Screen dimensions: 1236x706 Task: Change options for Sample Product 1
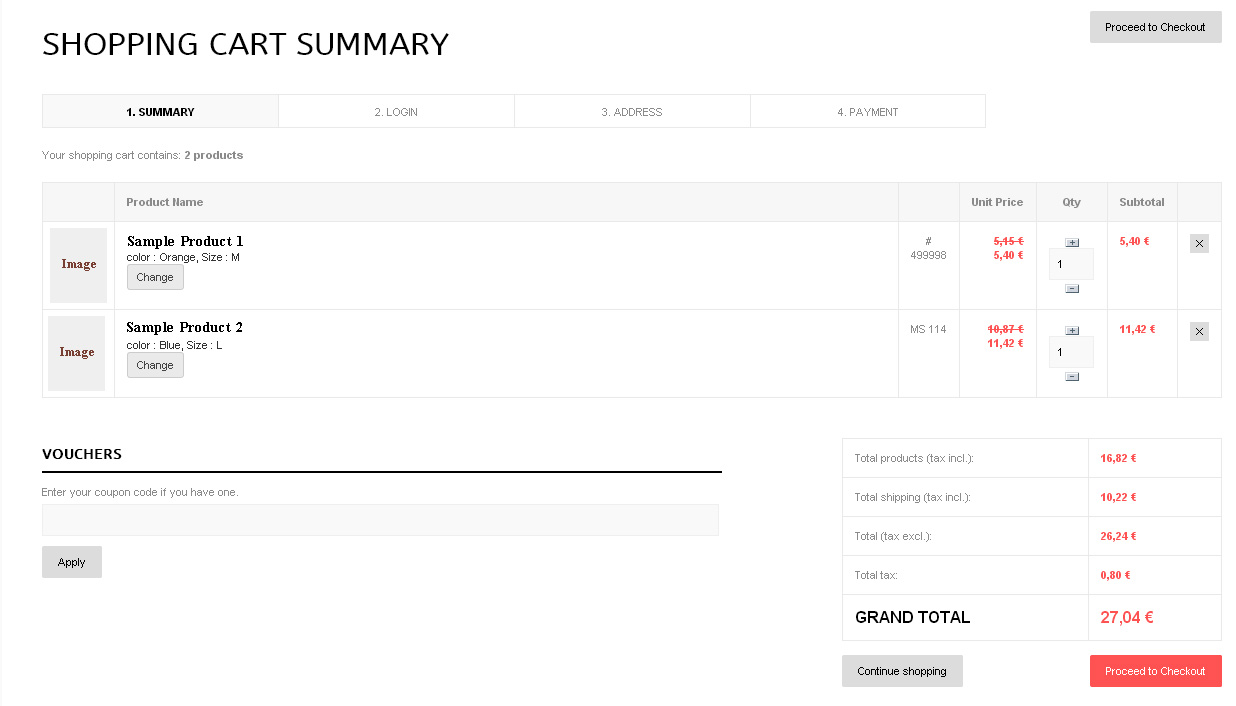(155, 277)
